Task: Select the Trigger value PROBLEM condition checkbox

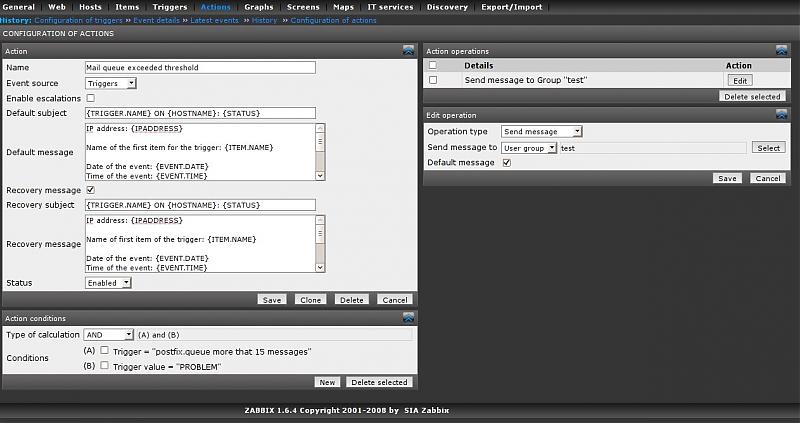Action: [x=104, y=366]
